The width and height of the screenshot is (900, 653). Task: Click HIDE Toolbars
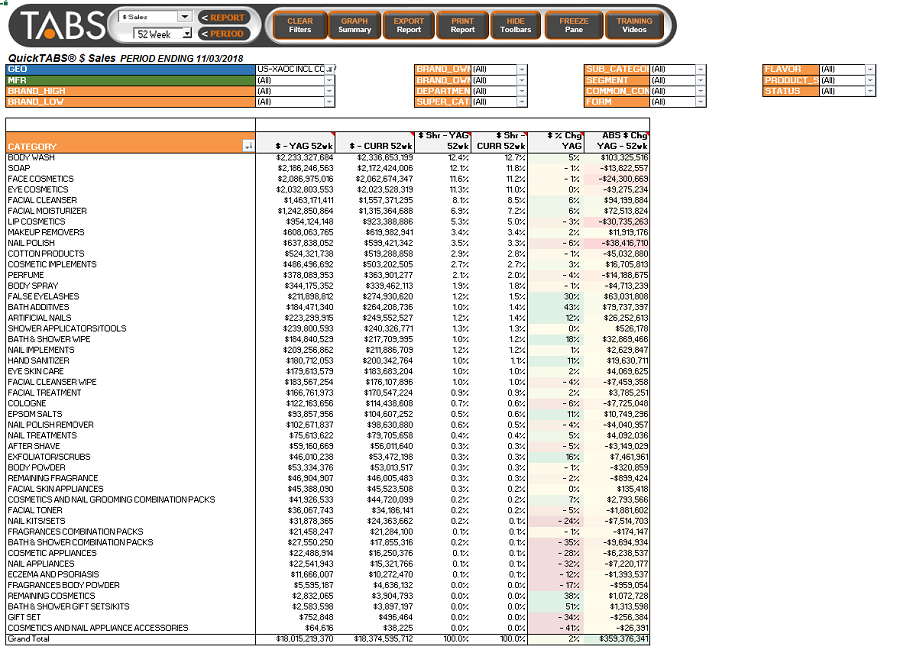[x=515, y=25]
